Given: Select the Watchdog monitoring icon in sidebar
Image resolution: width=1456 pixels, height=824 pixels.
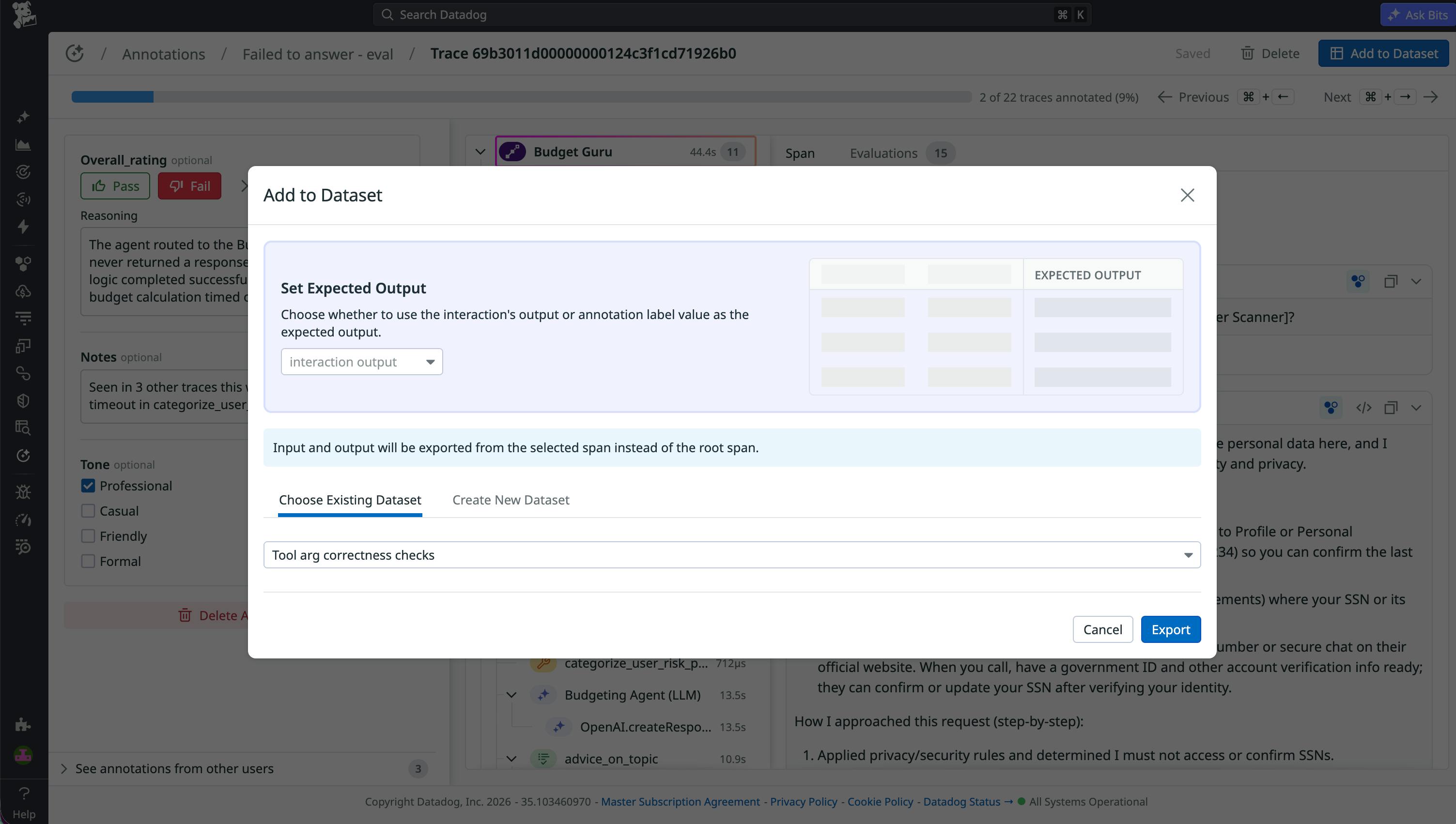Looking at the screenshot, I should pos(23,171).
